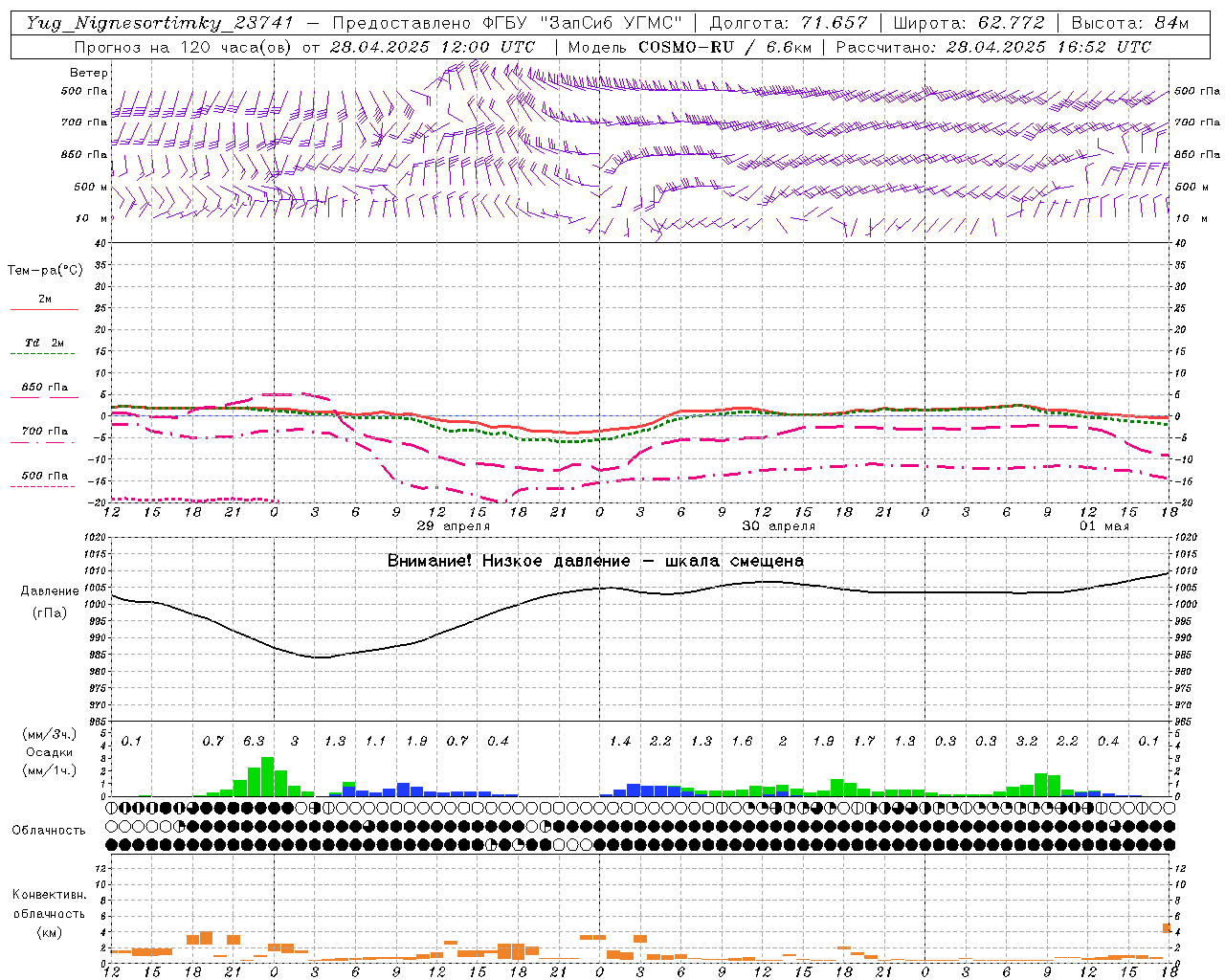Click the model name COSMO-RU / 6.6км

(x=724, y=47)
